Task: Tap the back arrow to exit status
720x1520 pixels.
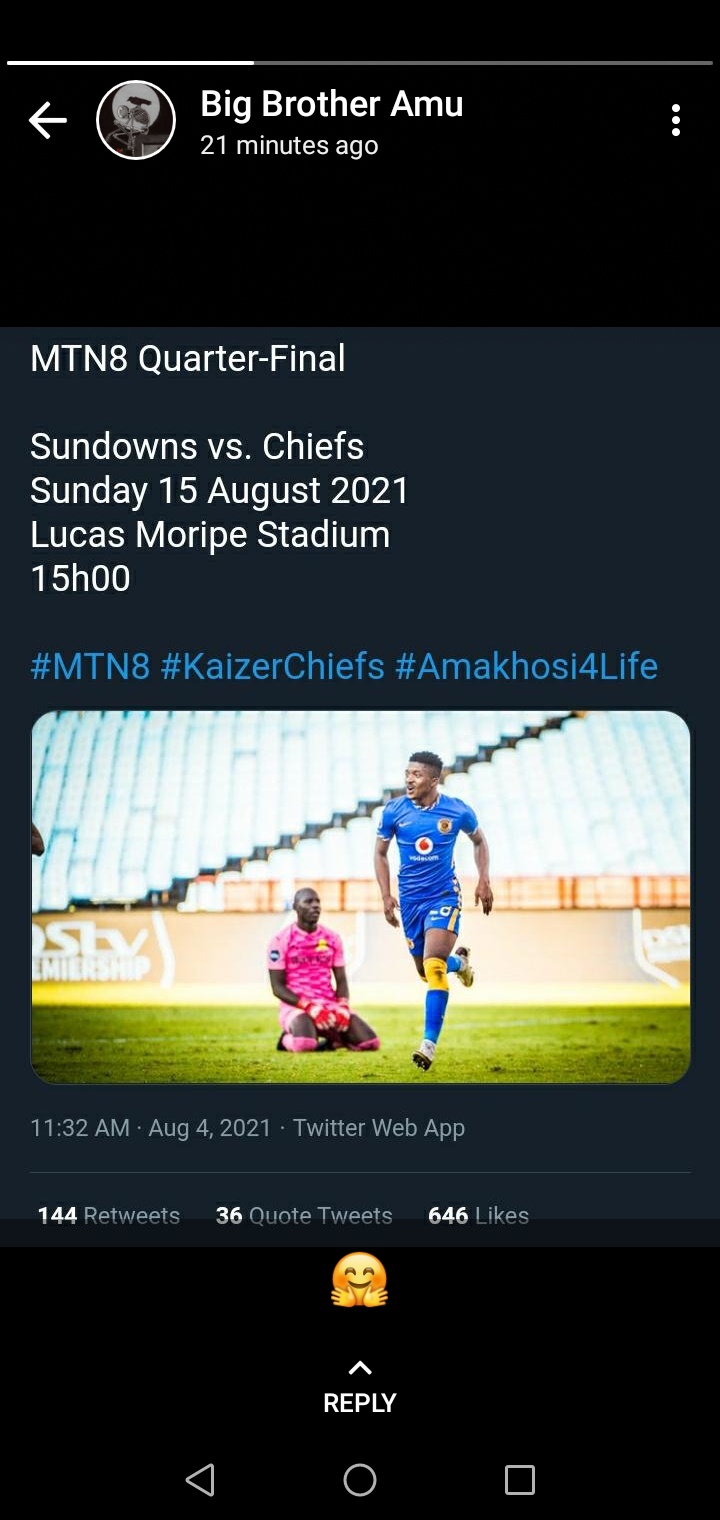Action: [47, 121]
